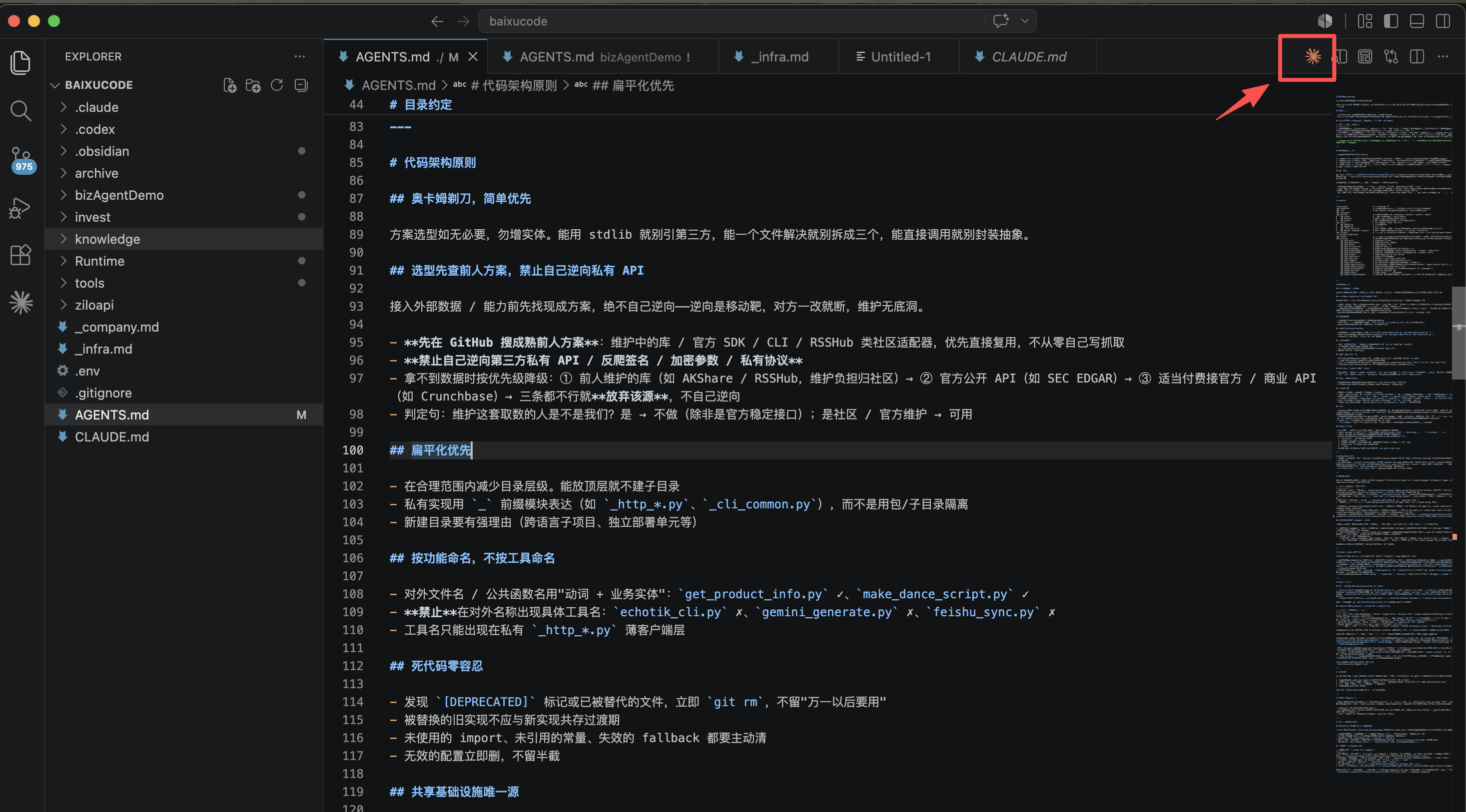Open markdown preview to the side

[x=1341, y=56]
